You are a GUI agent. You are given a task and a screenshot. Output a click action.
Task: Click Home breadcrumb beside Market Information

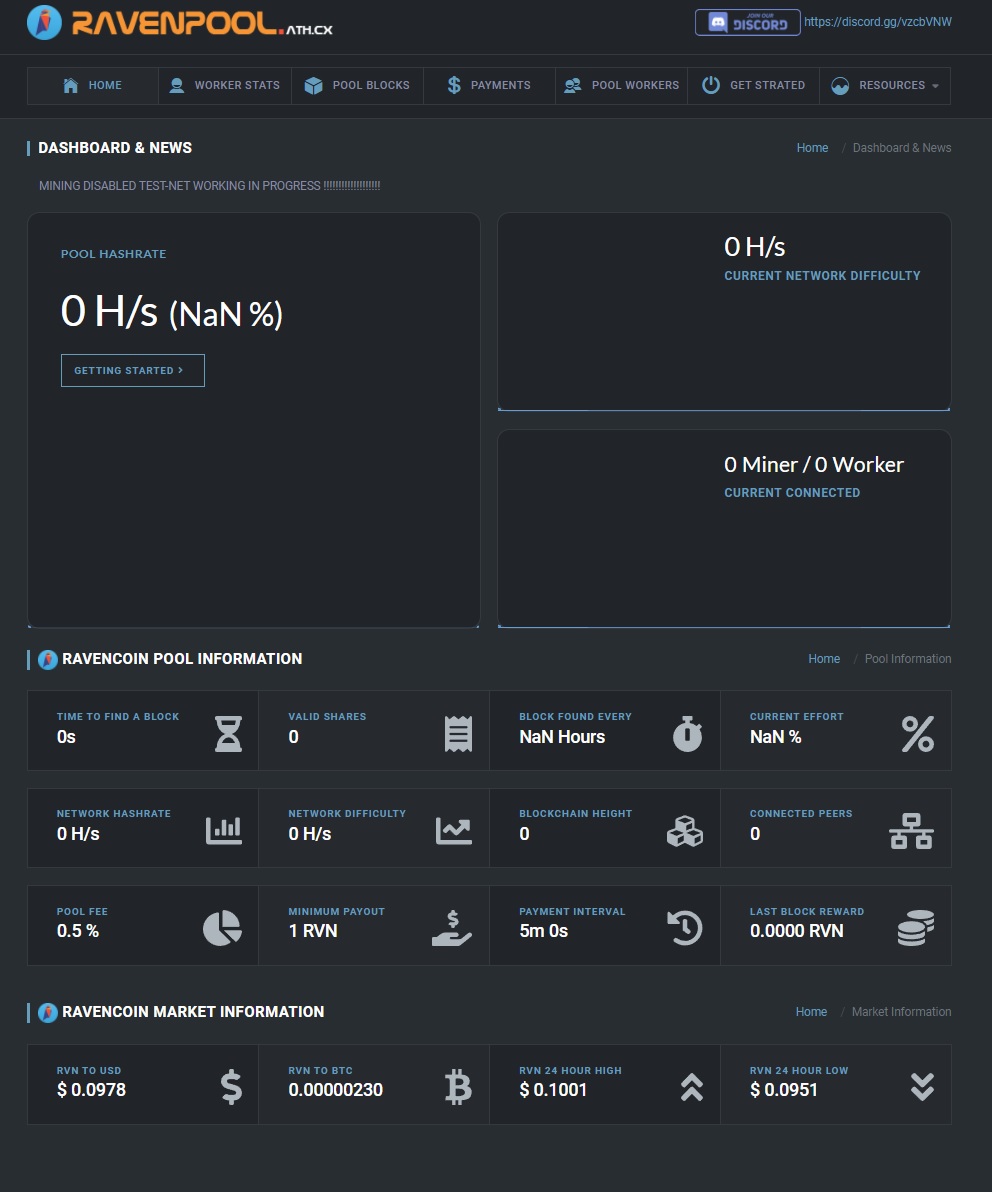click(811, 1012)
